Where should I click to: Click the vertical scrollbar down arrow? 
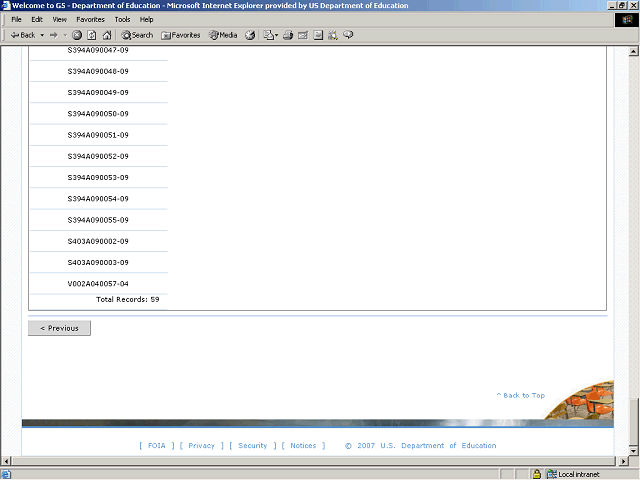[633, 451]
